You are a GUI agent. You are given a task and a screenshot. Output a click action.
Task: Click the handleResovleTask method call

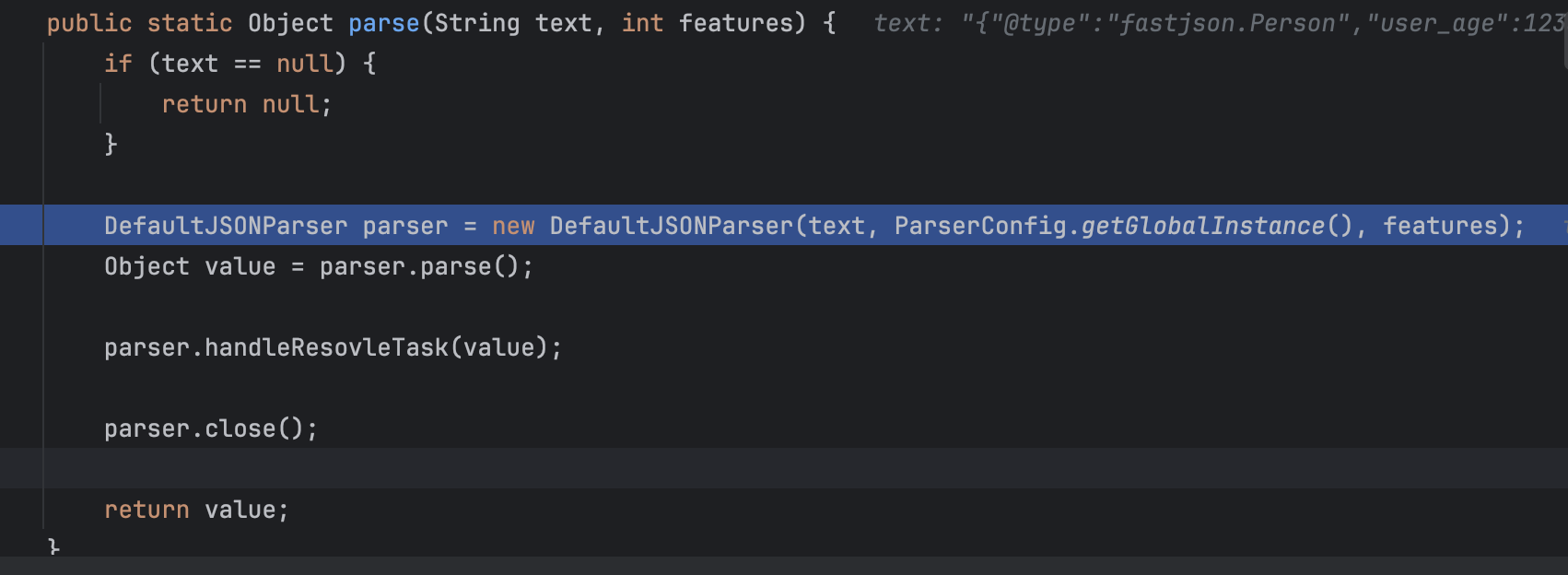326,347
